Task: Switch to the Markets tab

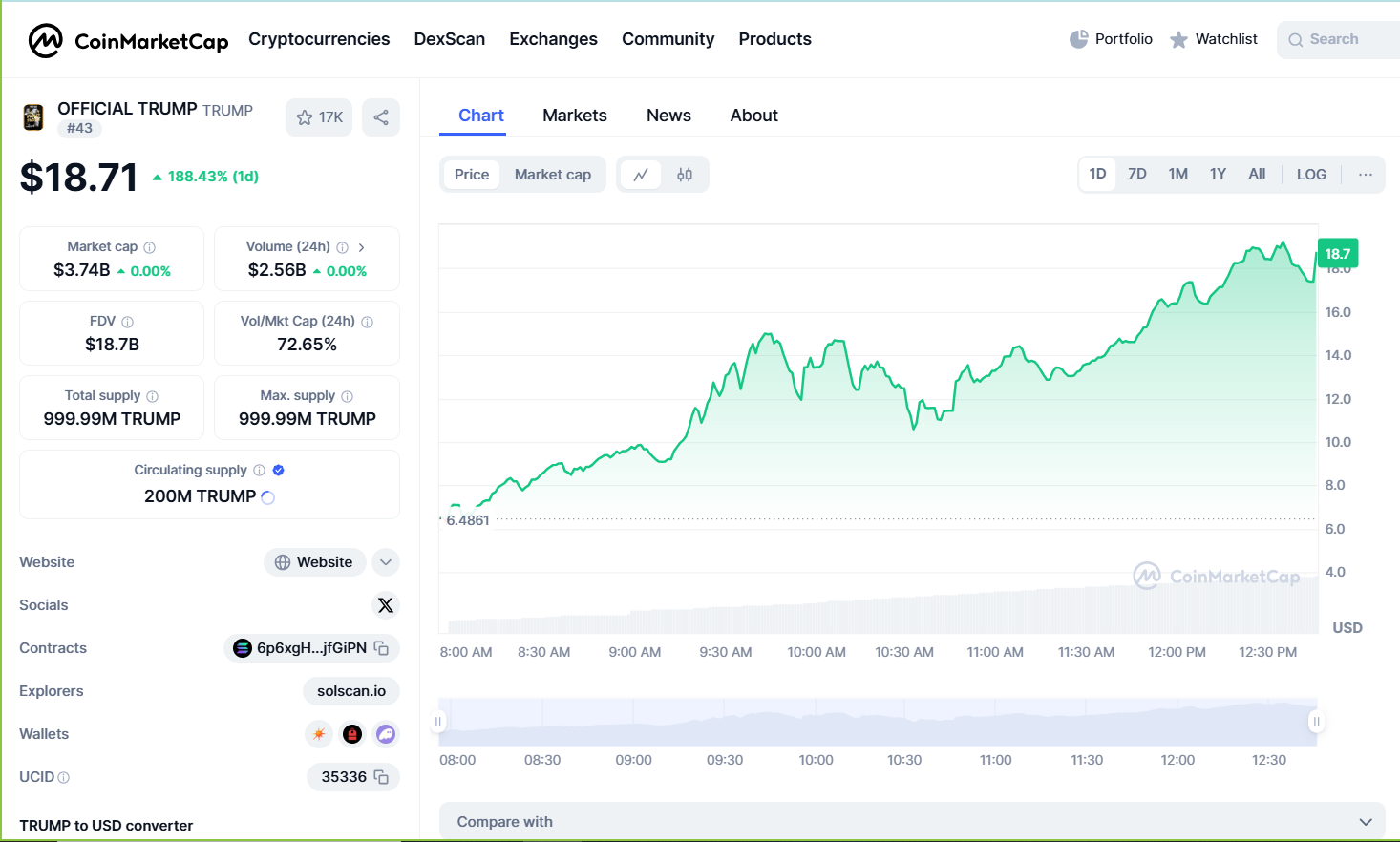Action: [x=575, y=116]
